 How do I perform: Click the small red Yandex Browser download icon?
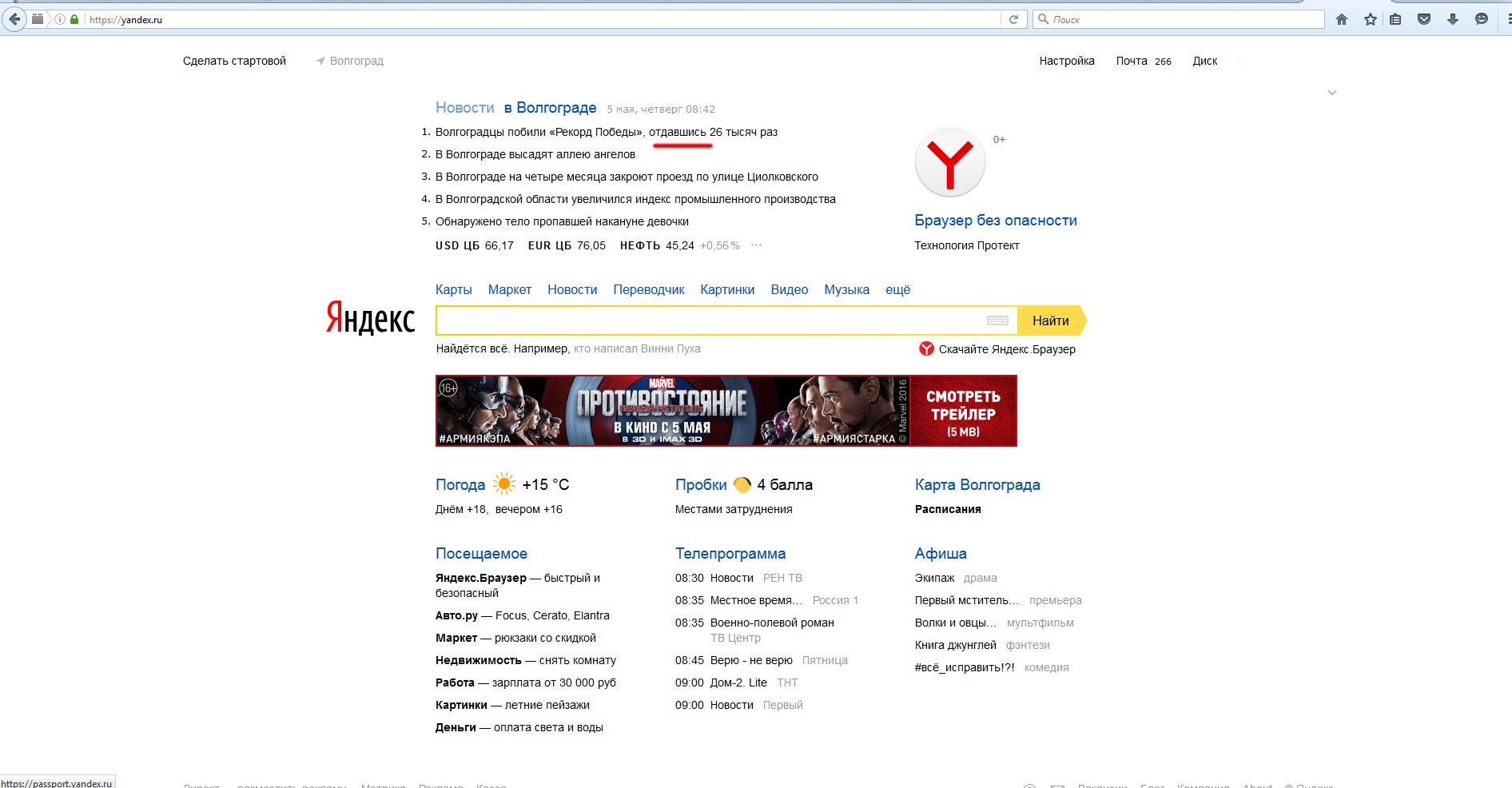click(x=926, y=348)
